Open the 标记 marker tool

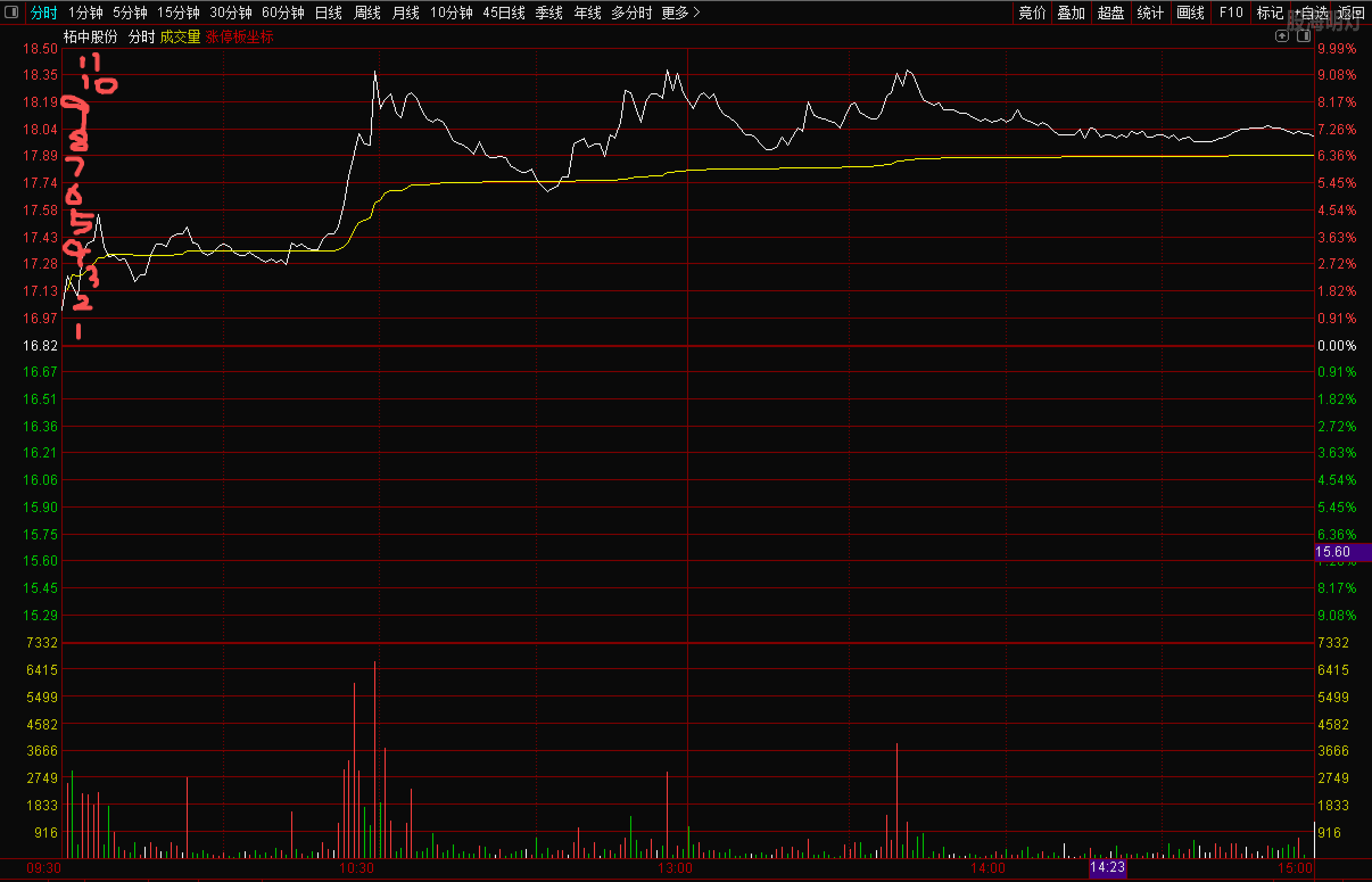pyautogui.click(x=1270, y=13)
